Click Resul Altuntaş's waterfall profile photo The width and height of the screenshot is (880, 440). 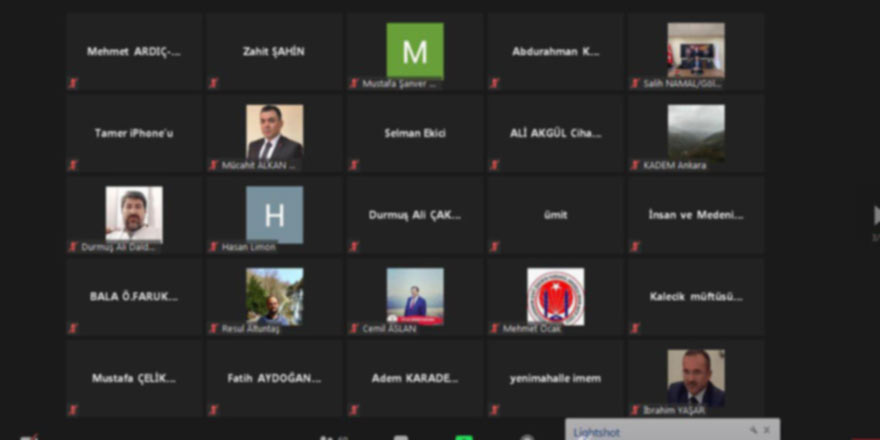275,295
